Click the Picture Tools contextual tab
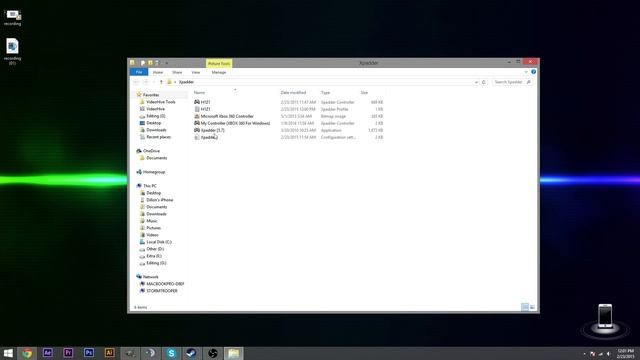This screenshot has width=640, height=360. pyautogui.click(x=219, y=63)
